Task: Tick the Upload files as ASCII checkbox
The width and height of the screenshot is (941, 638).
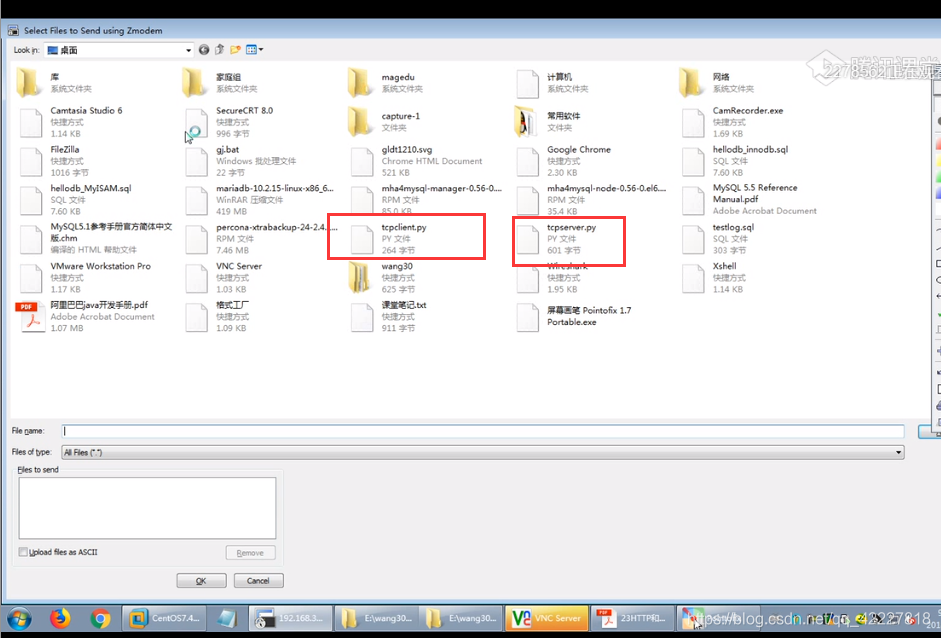Action: click(23, 552)
